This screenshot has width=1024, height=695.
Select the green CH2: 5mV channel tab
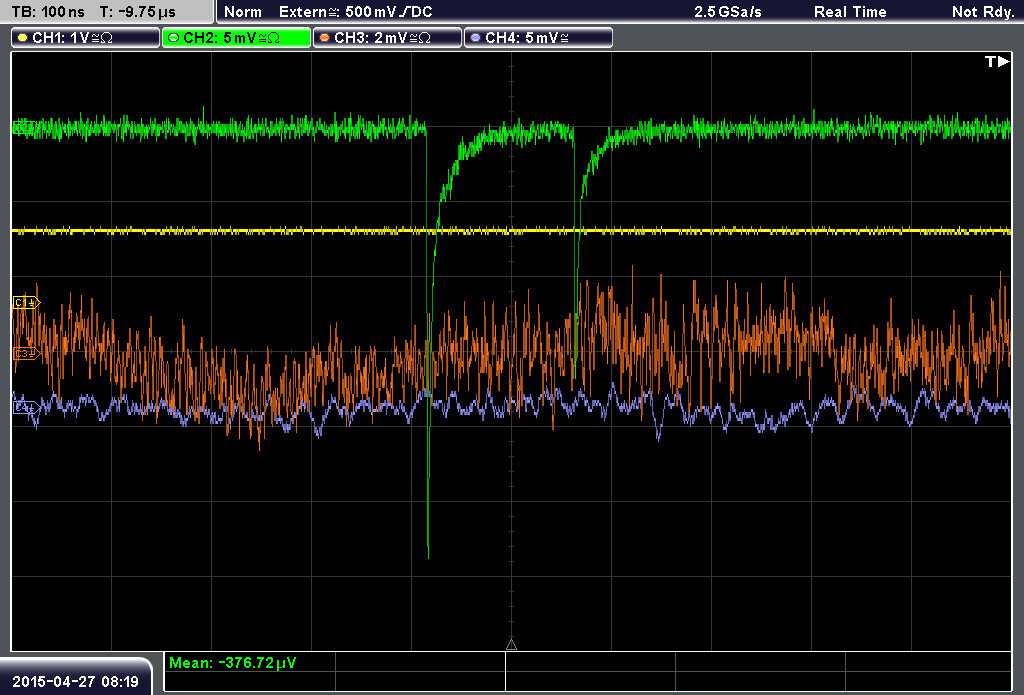(236, 38)
